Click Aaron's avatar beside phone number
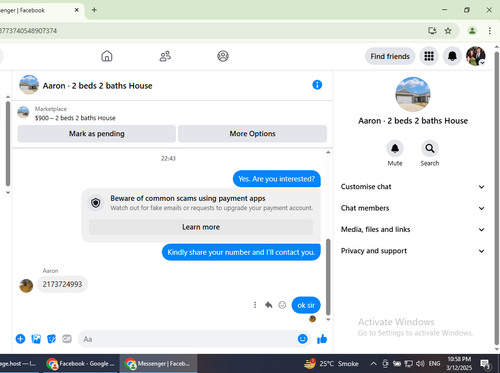 click(x=26, y=286)
